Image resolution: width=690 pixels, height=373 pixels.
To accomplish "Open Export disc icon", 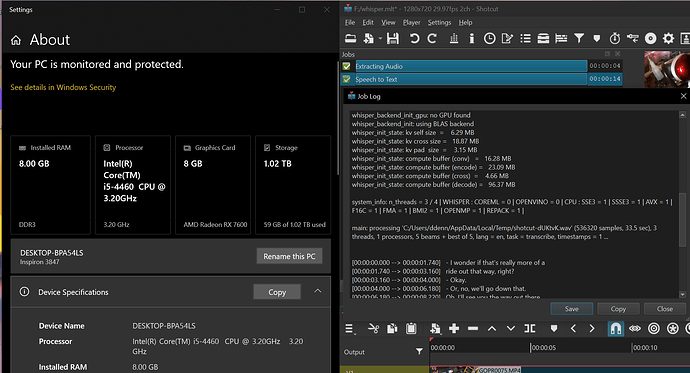I will coord(650,39).
